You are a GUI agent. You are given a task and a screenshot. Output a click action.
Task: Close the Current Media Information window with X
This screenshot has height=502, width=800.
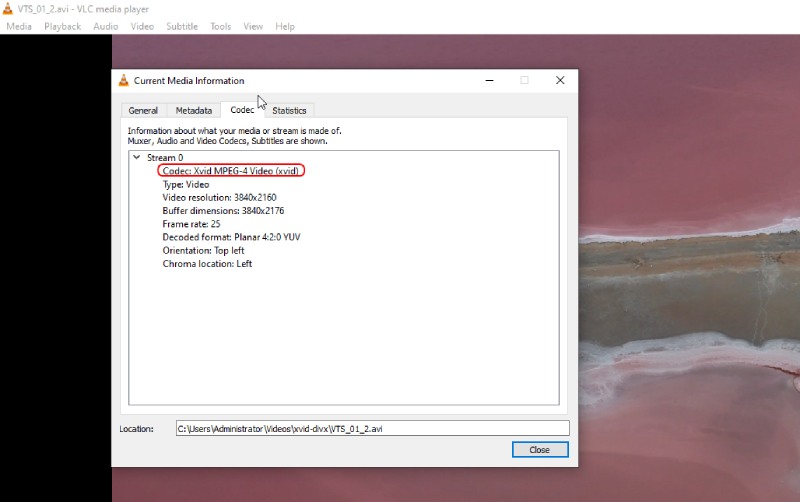560,81
